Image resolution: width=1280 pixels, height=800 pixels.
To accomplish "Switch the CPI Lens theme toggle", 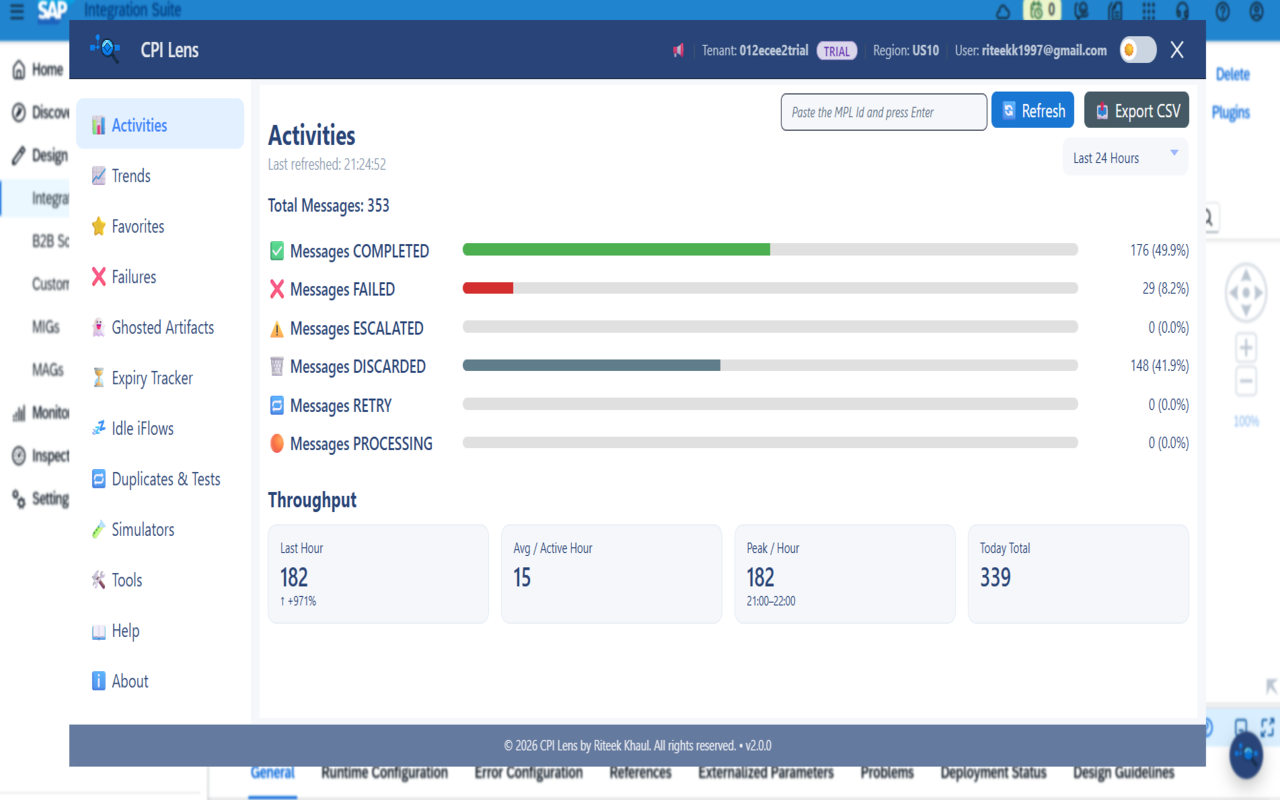I will click(x=1137, y=49).
